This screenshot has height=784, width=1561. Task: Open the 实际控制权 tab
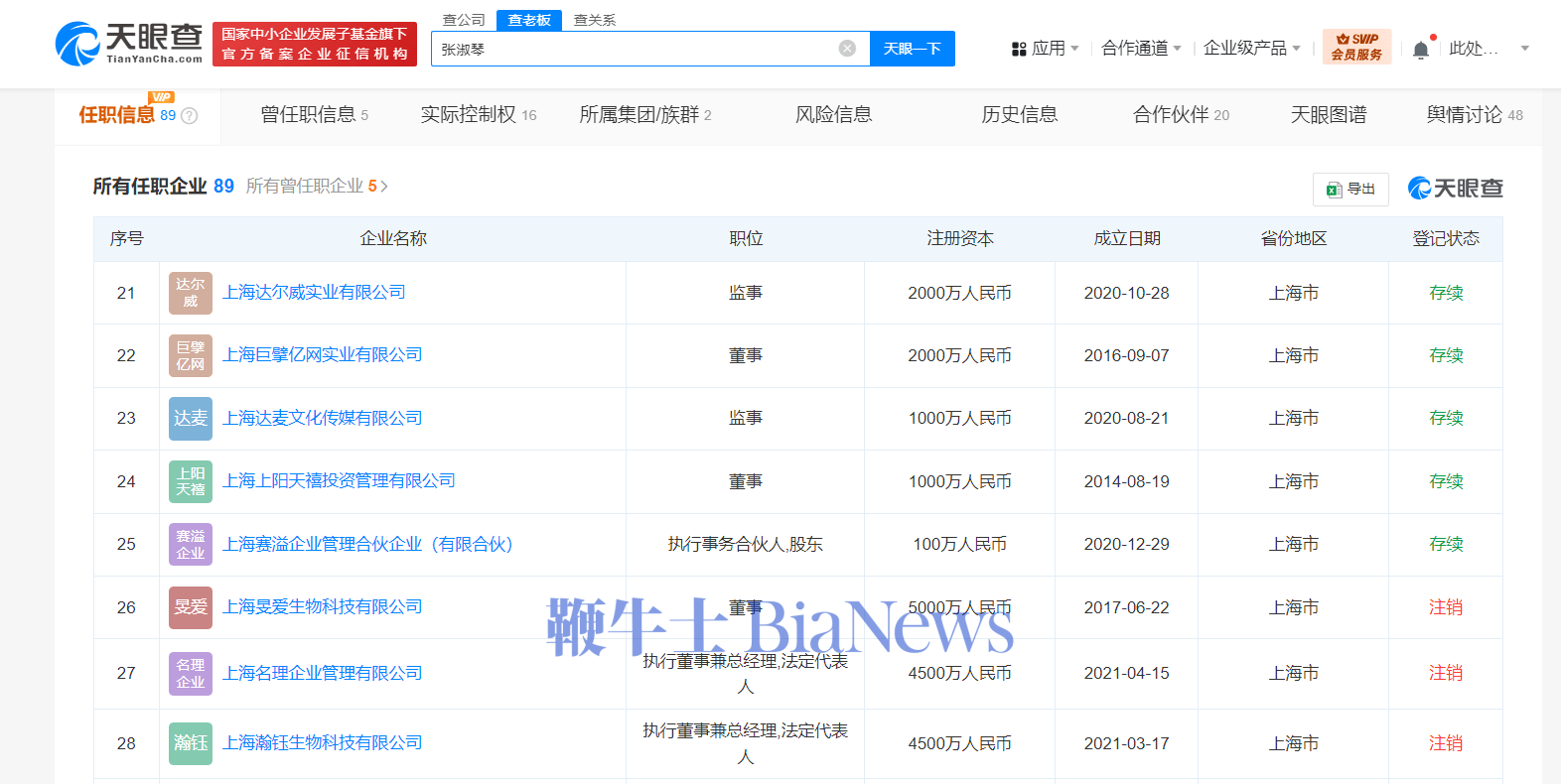(x=479, y=114)
